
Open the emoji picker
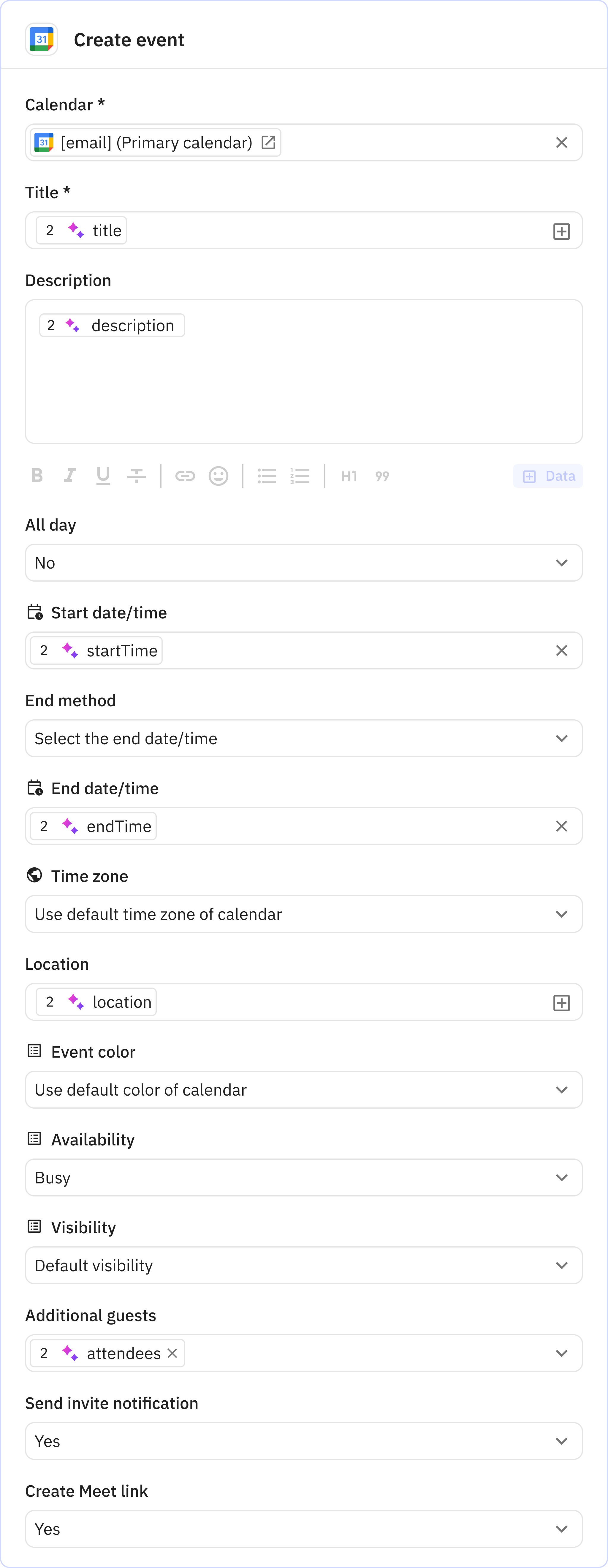[218, 475]
